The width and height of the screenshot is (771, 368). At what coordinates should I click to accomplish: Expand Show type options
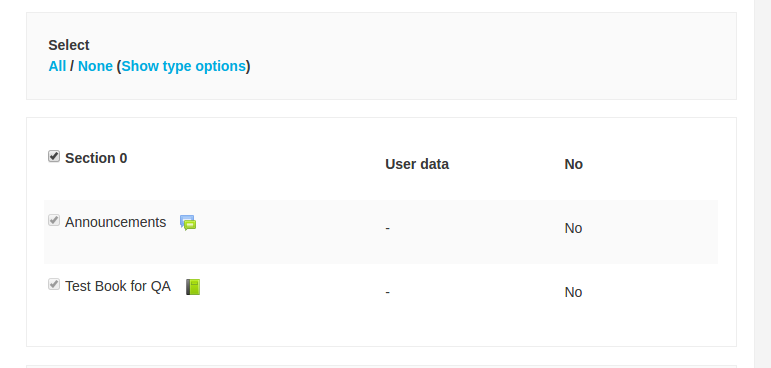183,66
